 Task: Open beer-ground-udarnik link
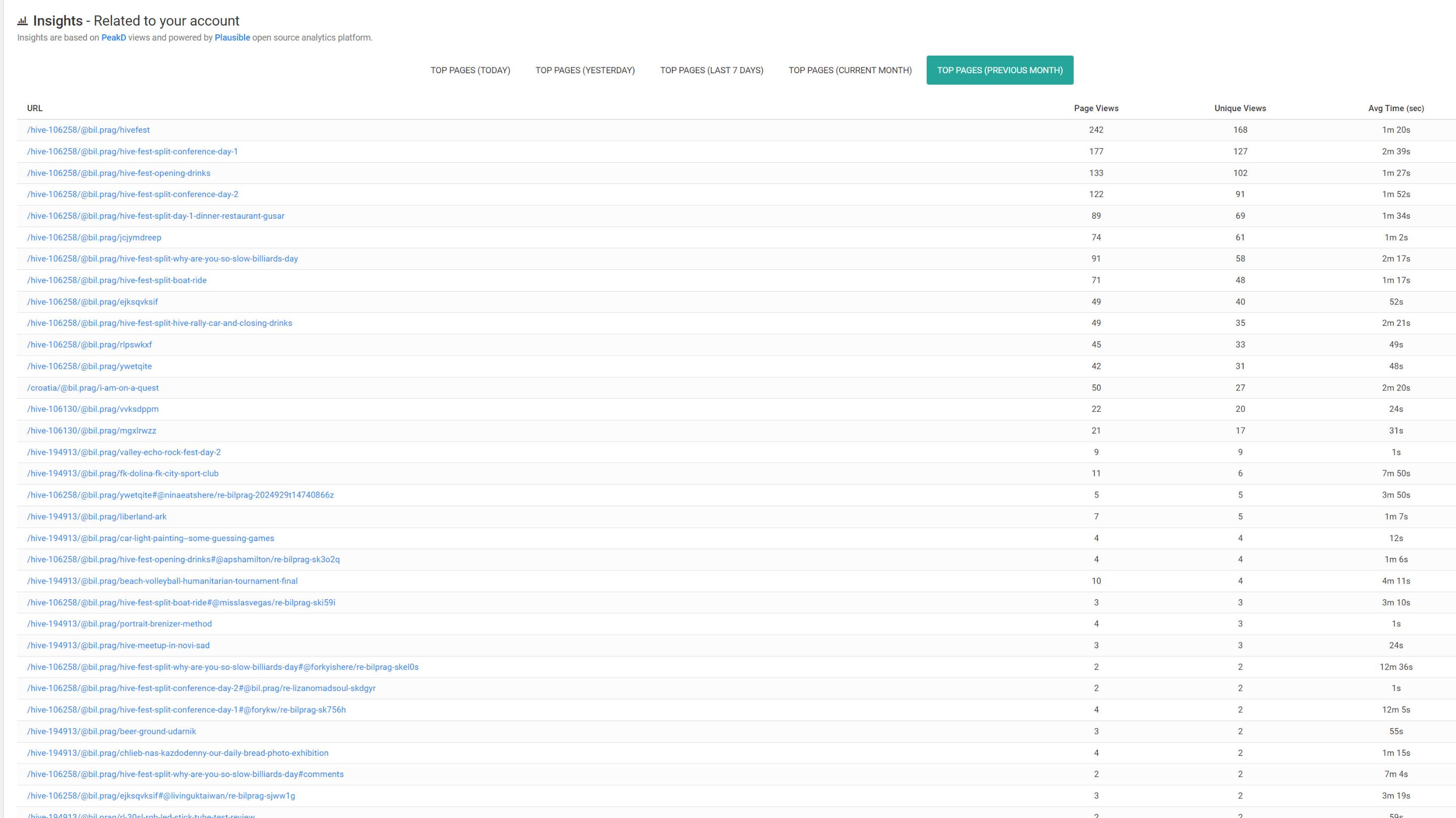(111, 731)
